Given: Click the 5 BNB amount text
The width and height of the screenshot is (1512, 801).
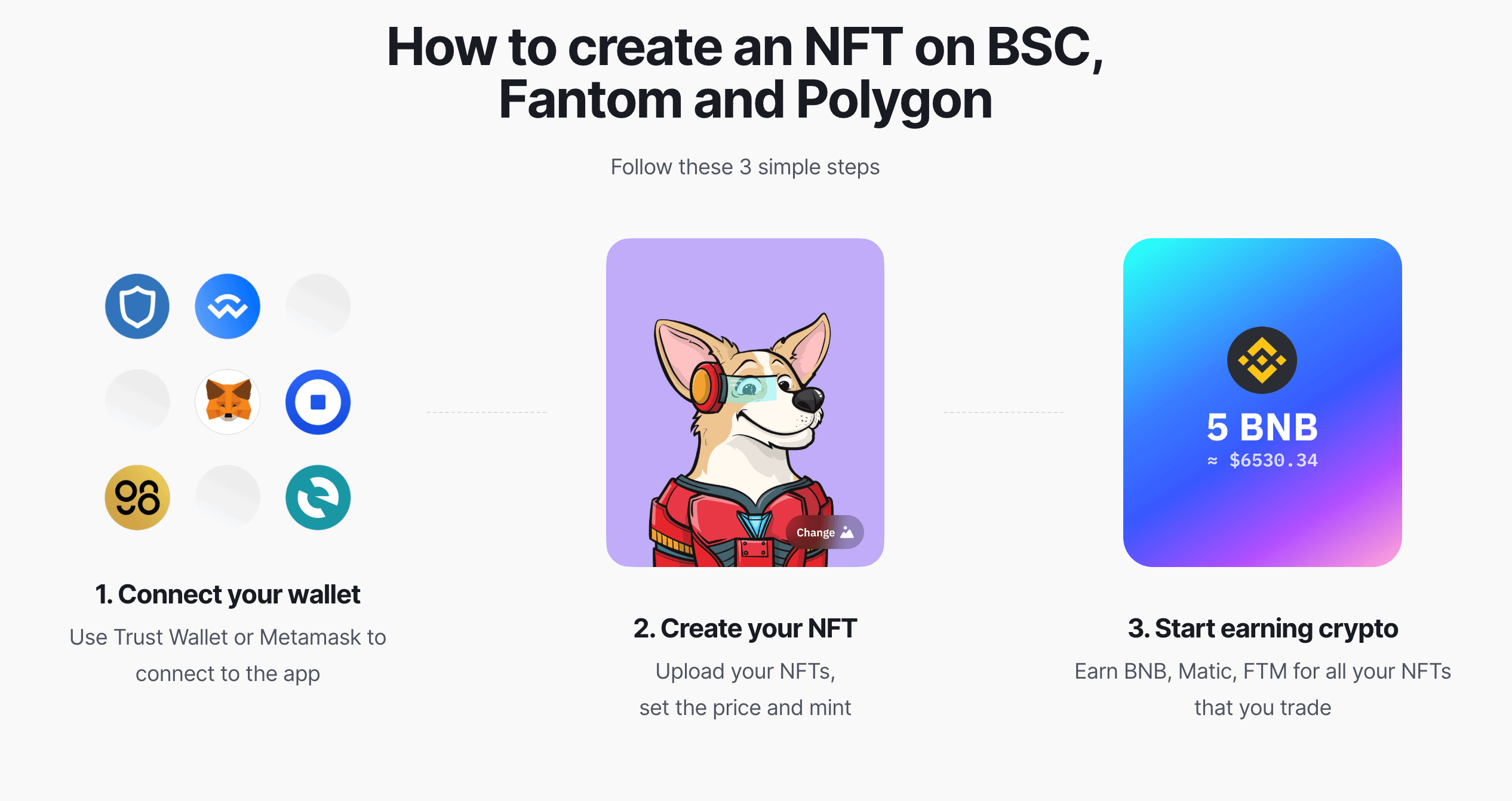Looking at the screenshot, I should 1262,427.
